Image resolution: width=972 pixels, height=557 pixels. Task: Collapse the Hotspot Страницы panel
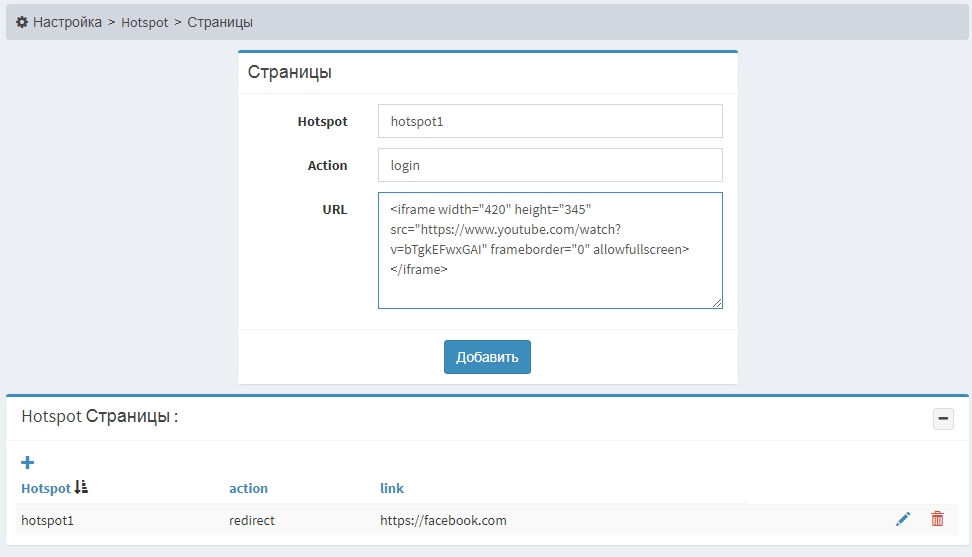tap(943, 419)
